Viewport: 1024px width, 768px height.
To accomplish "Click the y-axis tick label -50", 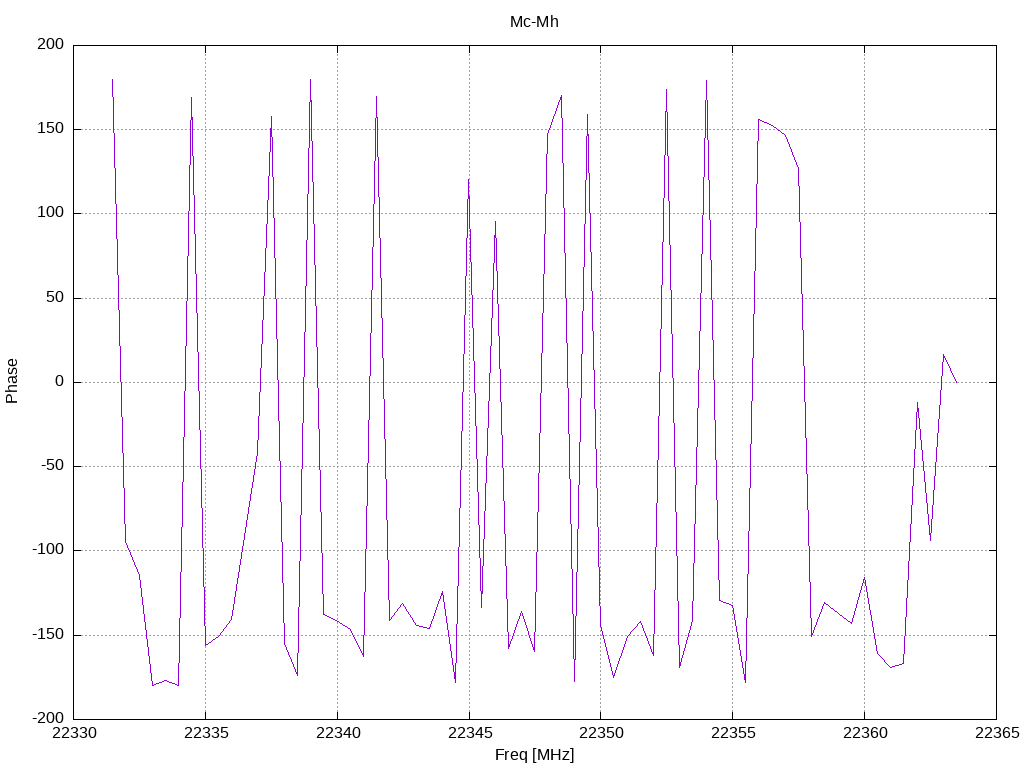I will coord(52,466).
